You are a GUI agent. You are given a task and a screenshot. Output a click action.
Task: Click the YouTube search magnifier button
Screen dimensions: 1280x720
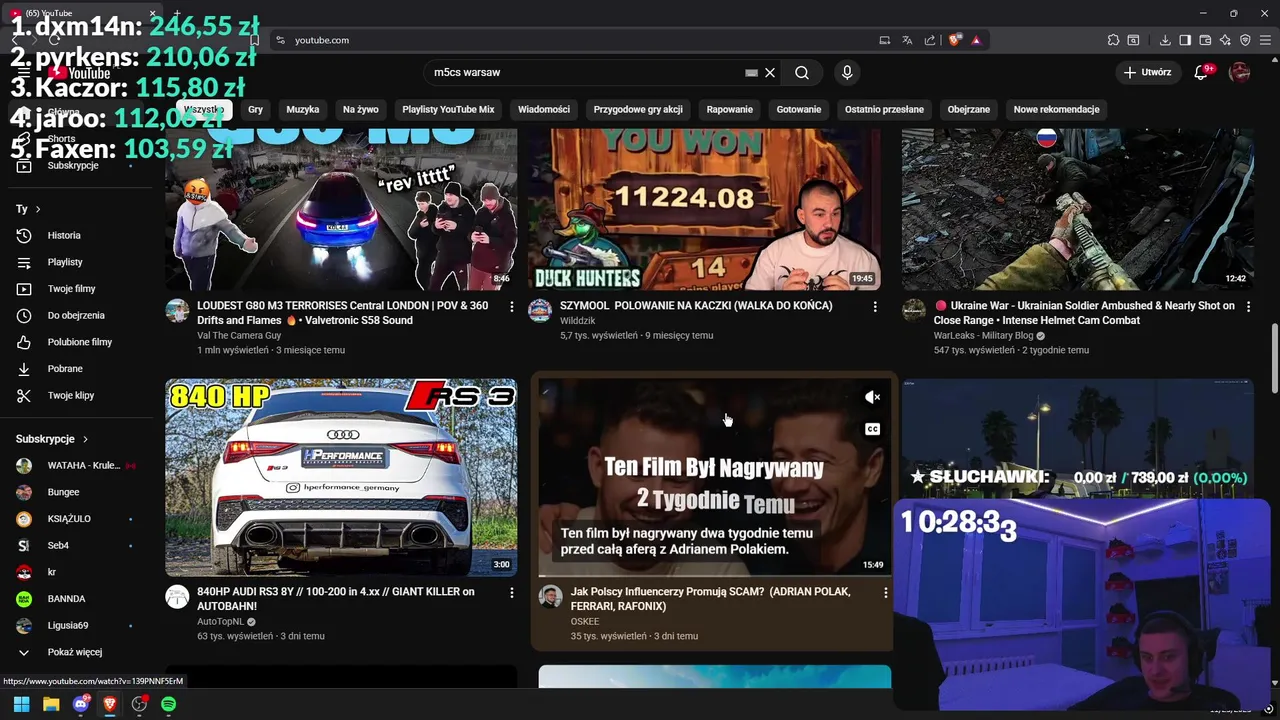[802, 72]
